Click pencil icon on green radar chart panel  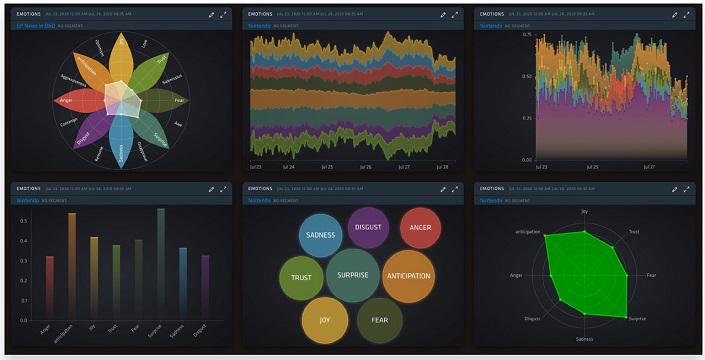click(x=674, y=189)
